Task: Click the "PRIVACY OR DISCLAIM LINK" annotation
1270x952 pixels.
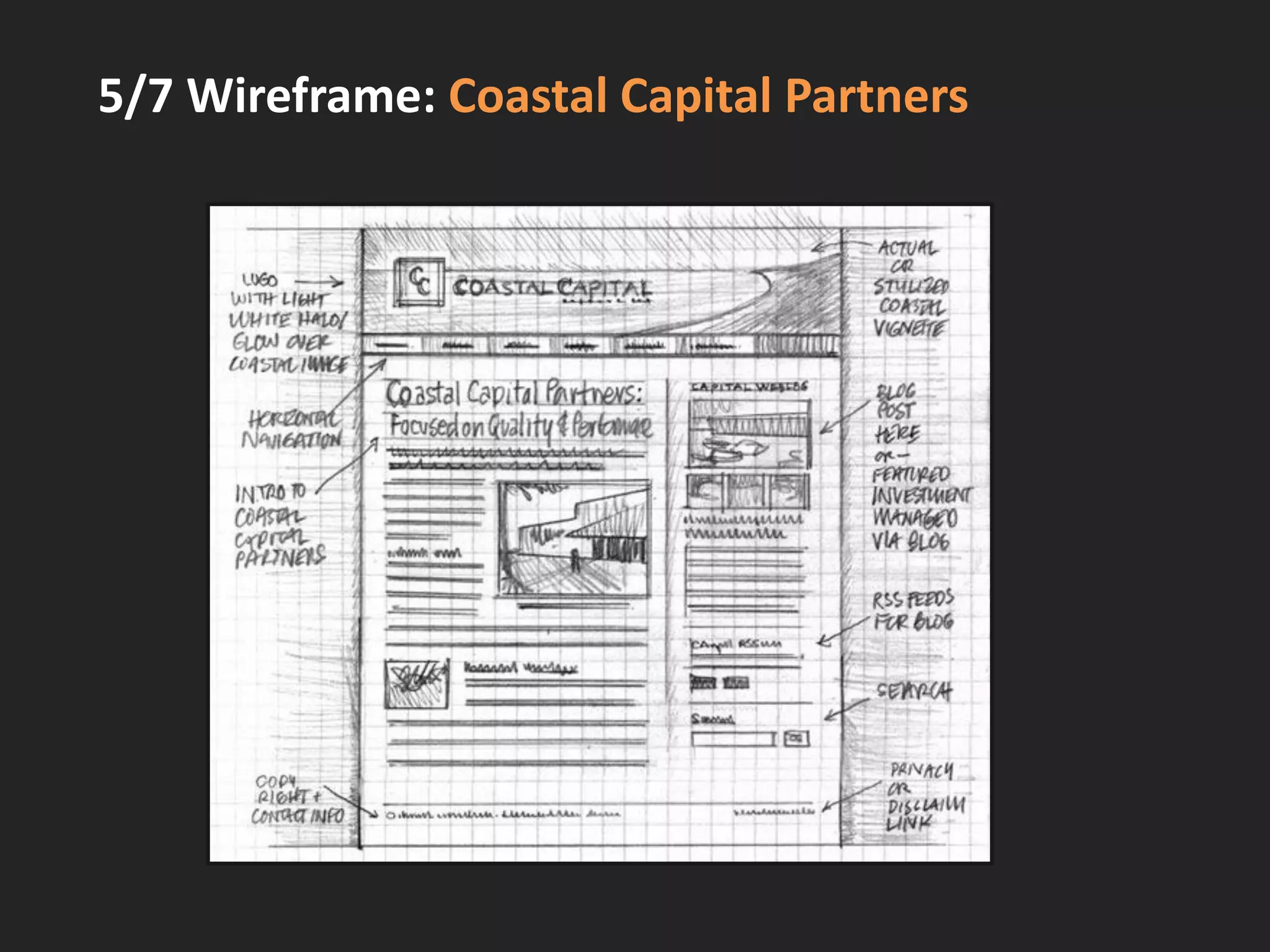Action: (x=926, y=796)
